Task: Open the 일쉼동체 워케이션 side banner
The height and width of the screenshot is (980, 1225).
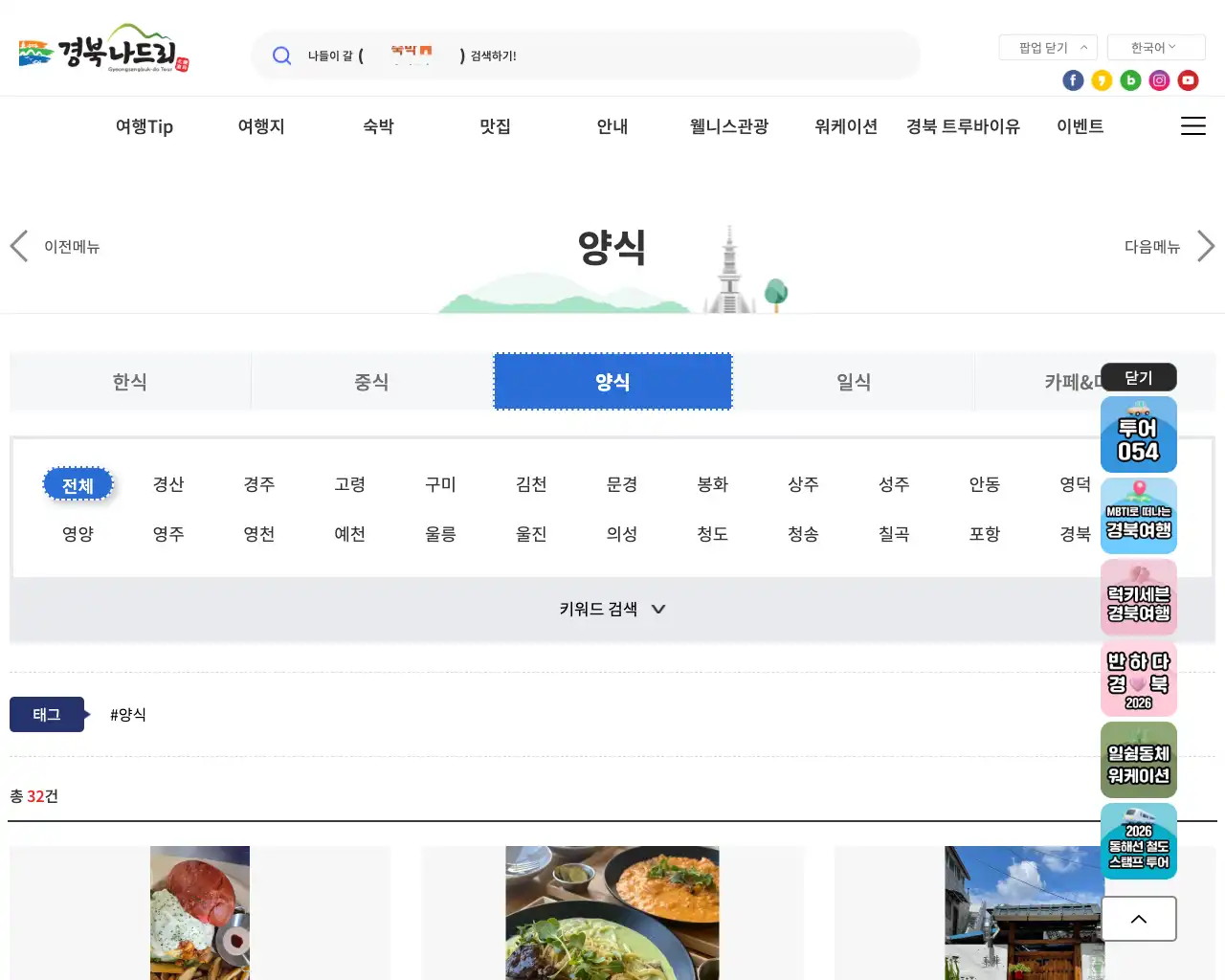Action: 1139,760
